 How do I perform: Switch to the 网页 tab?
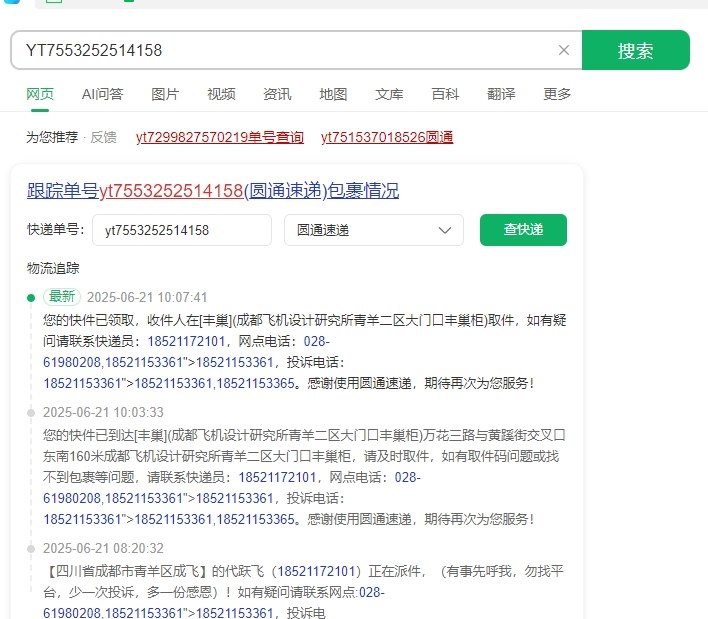coord(40,94)
